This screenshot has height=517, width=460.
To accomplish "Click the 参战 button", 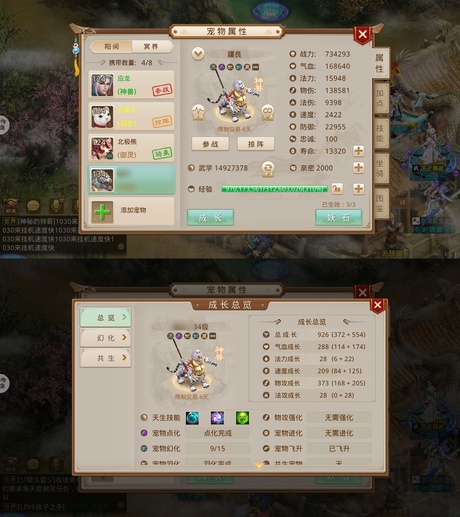I will 210,144.
